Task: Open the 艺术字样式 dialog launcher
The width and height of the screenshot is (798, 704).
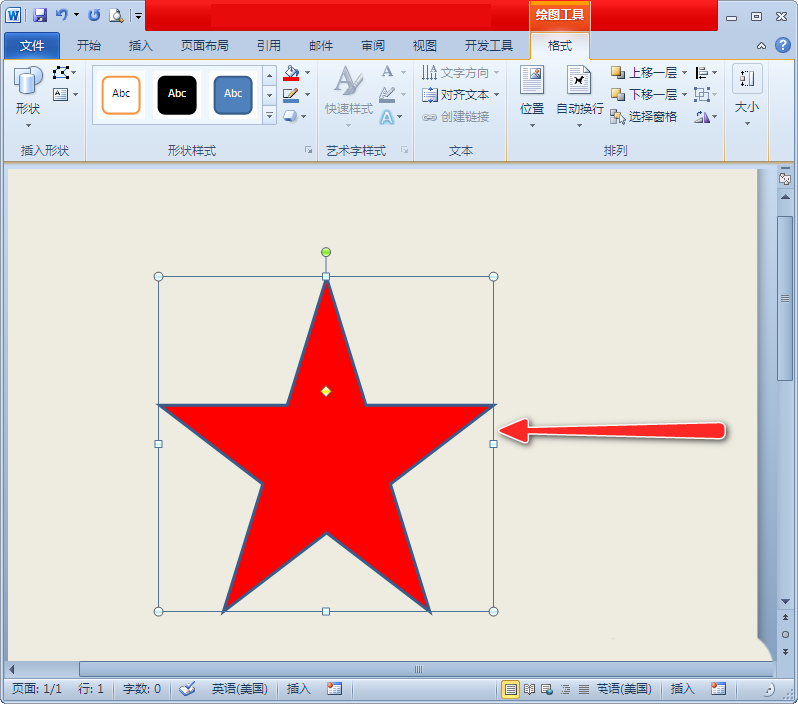Action: pyautogui.click(x=405, y=150)
